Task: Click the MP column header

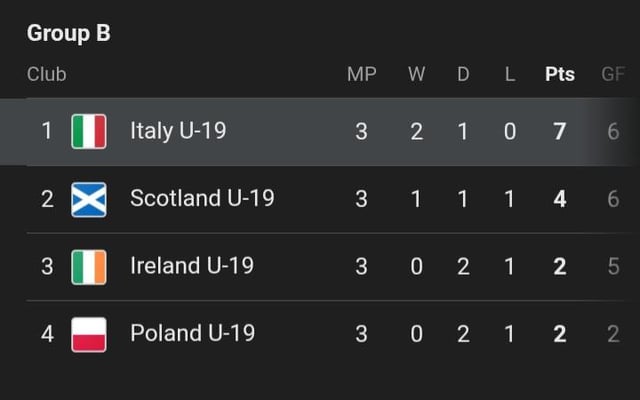Action: (361, 75)
